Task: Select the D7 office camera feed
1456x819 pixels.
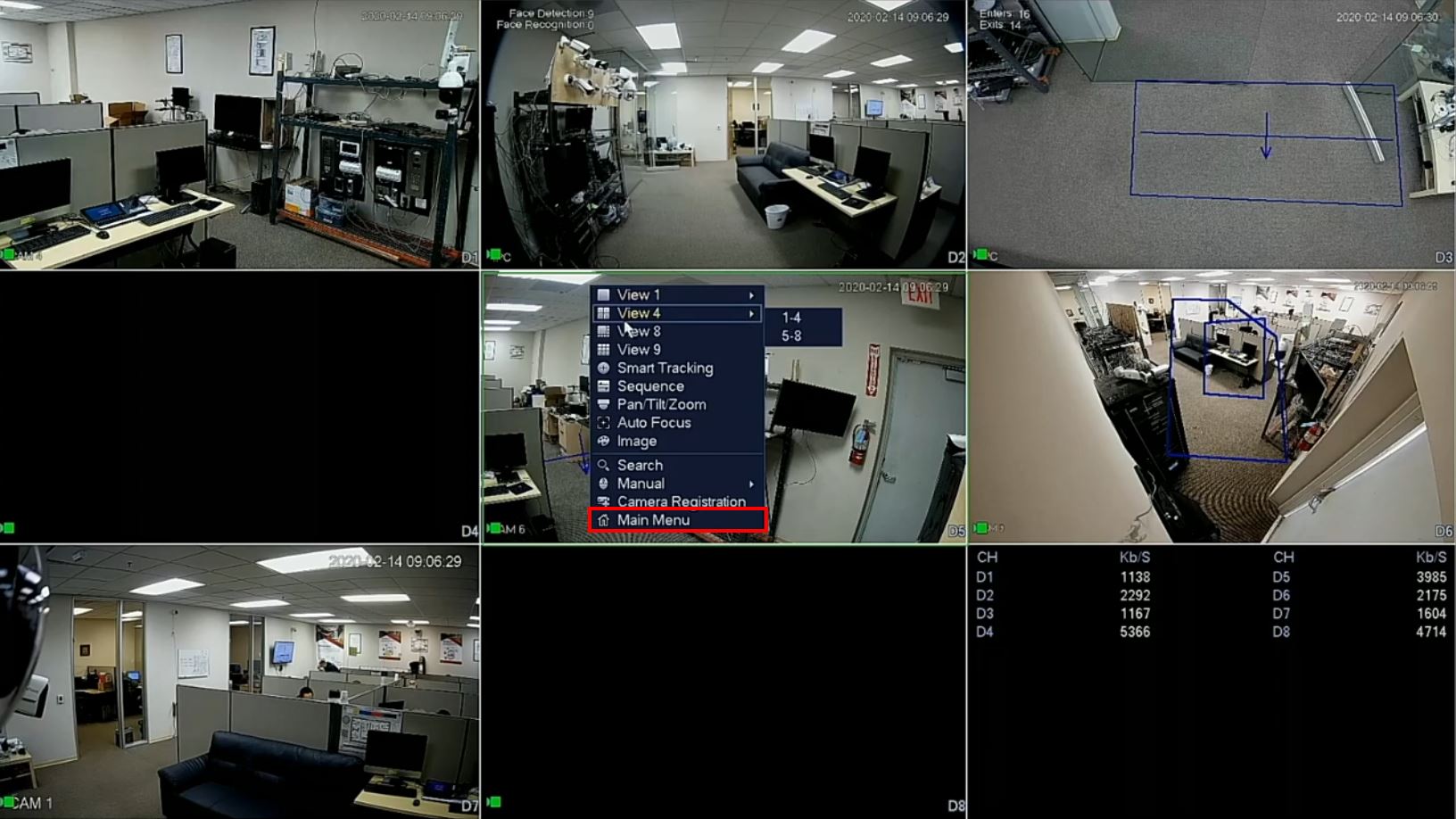Action: (239, 682)
